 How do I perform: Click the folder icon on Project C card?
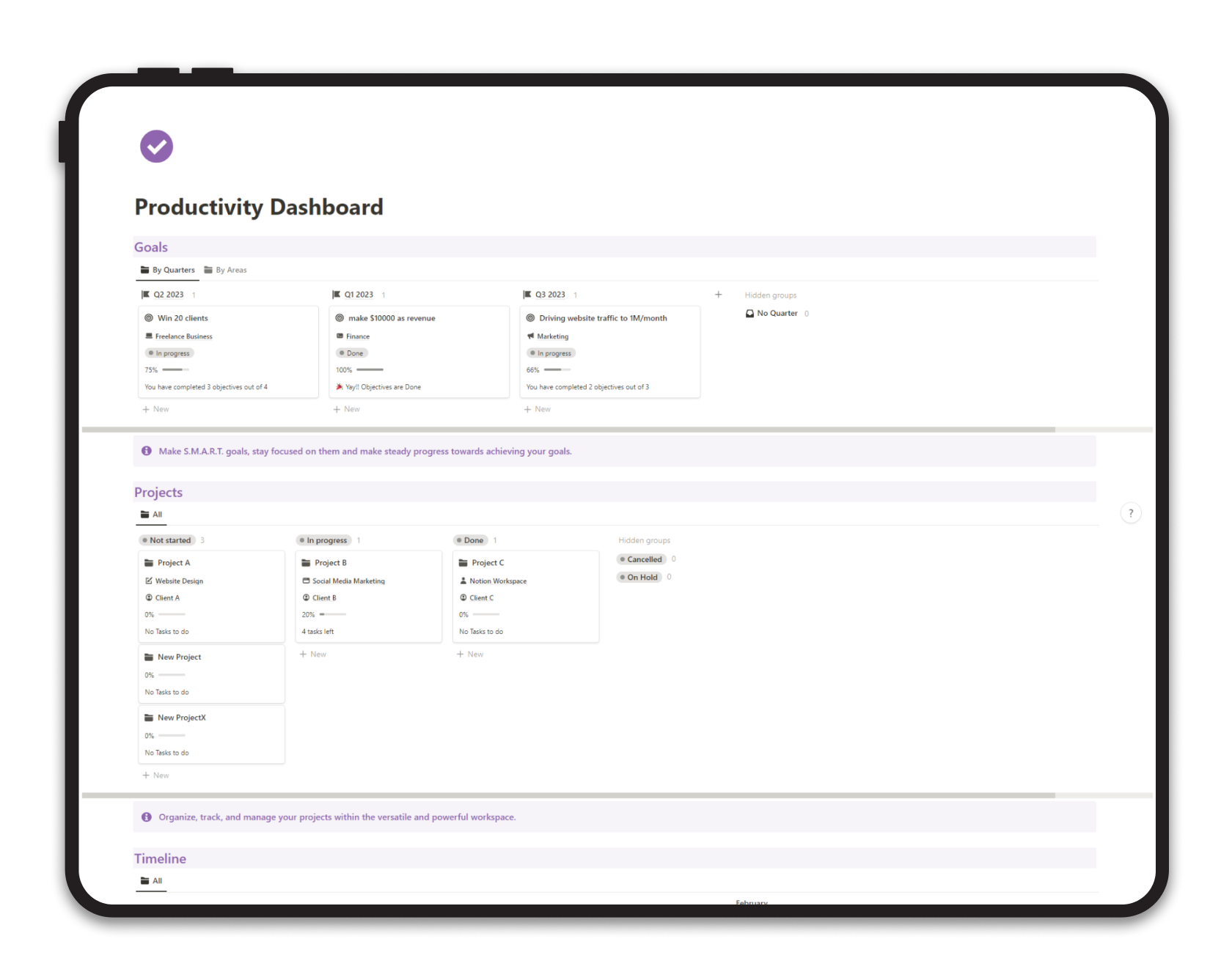pyautogui.click(x=463, y=562)
